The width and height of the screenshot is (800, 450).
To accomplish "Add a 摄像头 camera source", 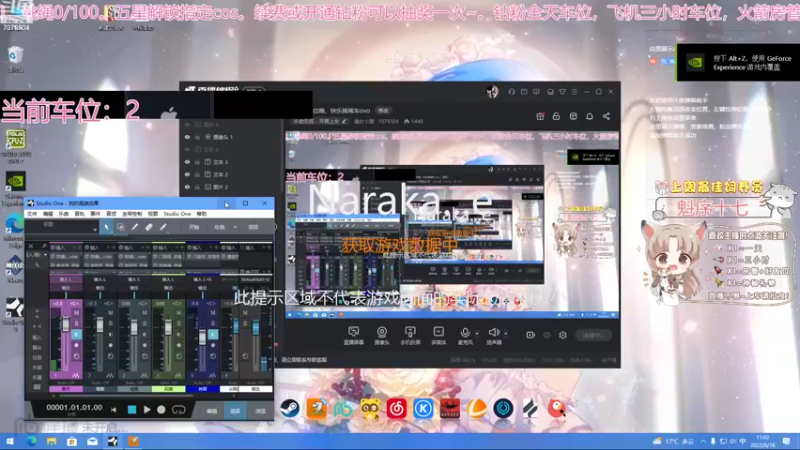I will coord(382,336).
